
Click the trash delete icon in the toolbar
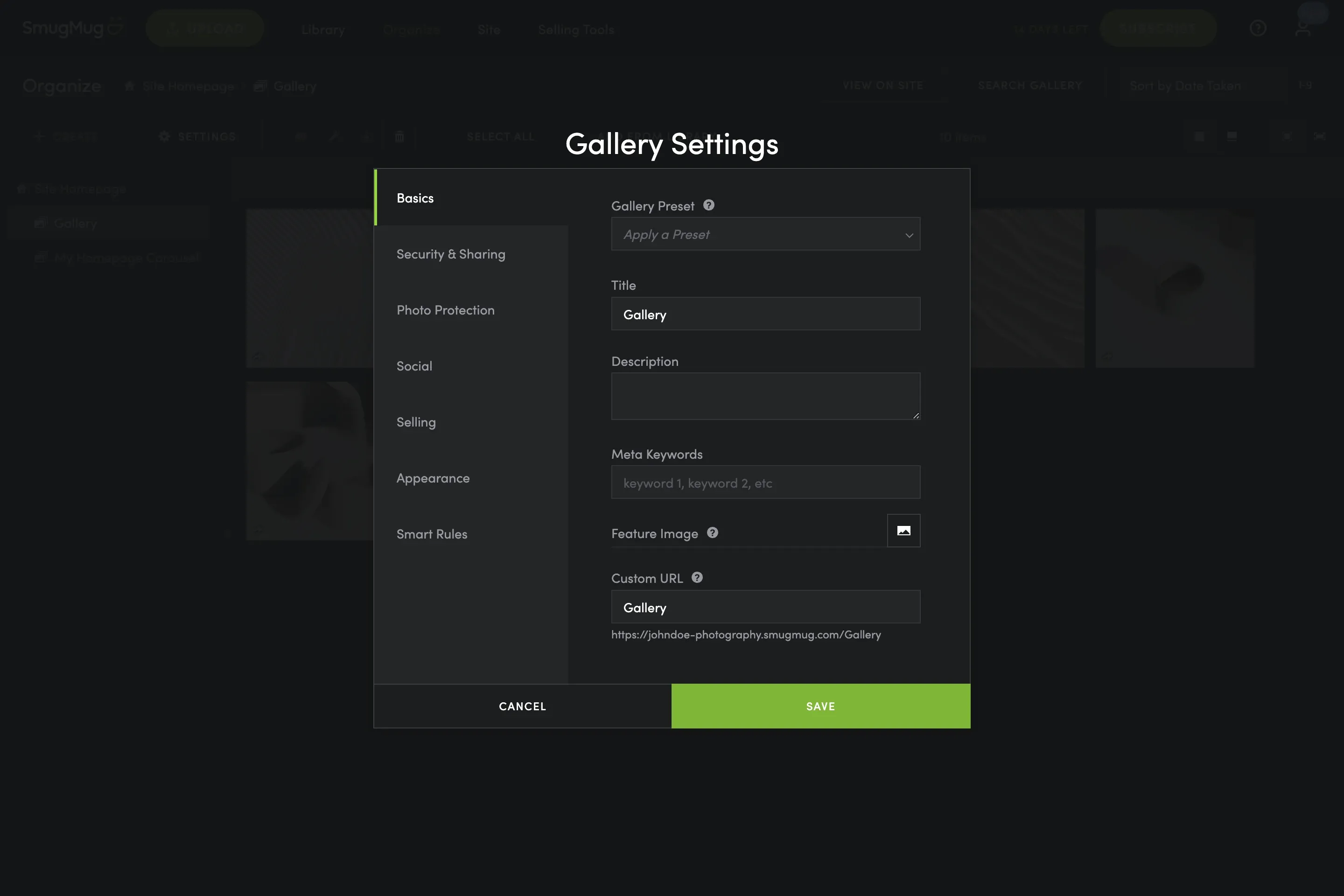399,137
